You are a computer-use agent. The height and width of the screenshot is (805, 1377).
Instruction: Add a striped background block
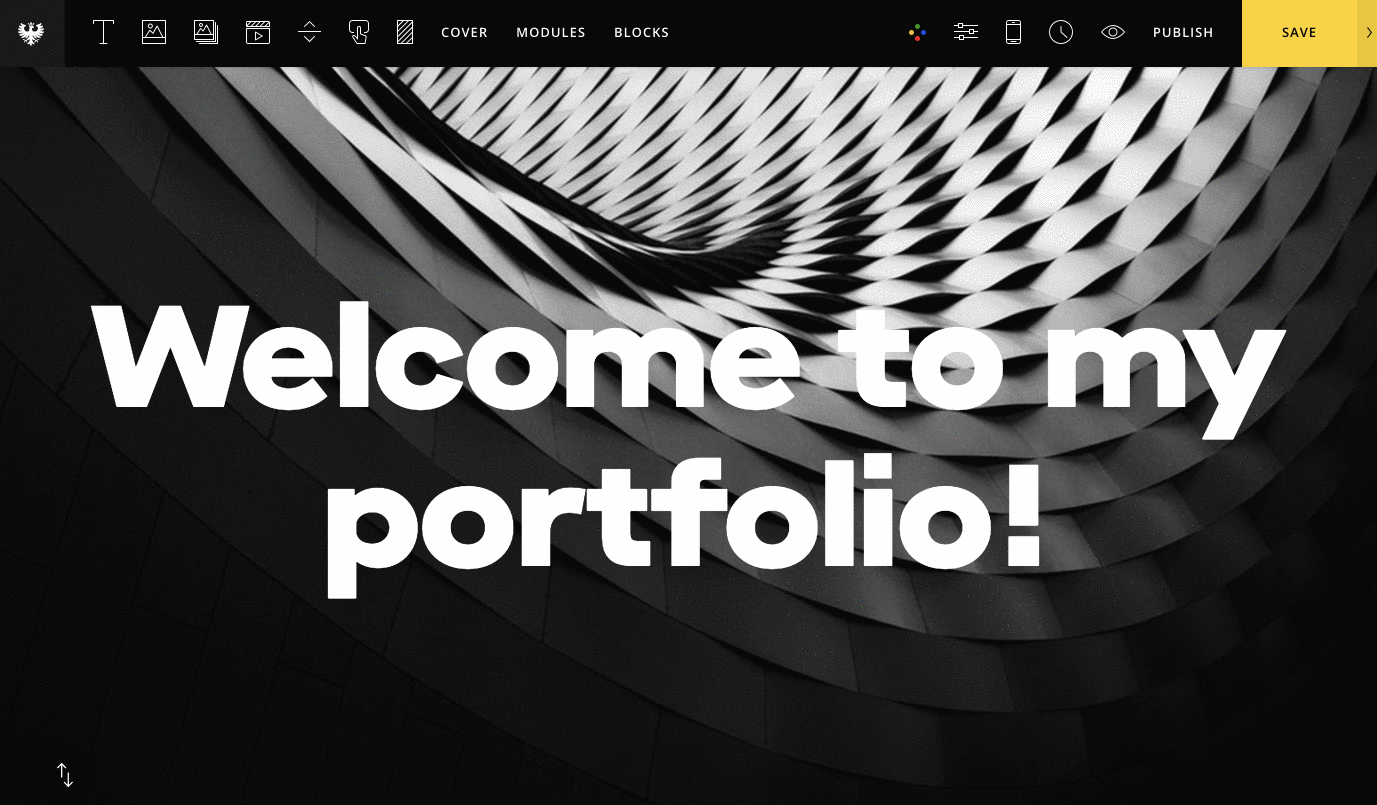tap(405, 32)
